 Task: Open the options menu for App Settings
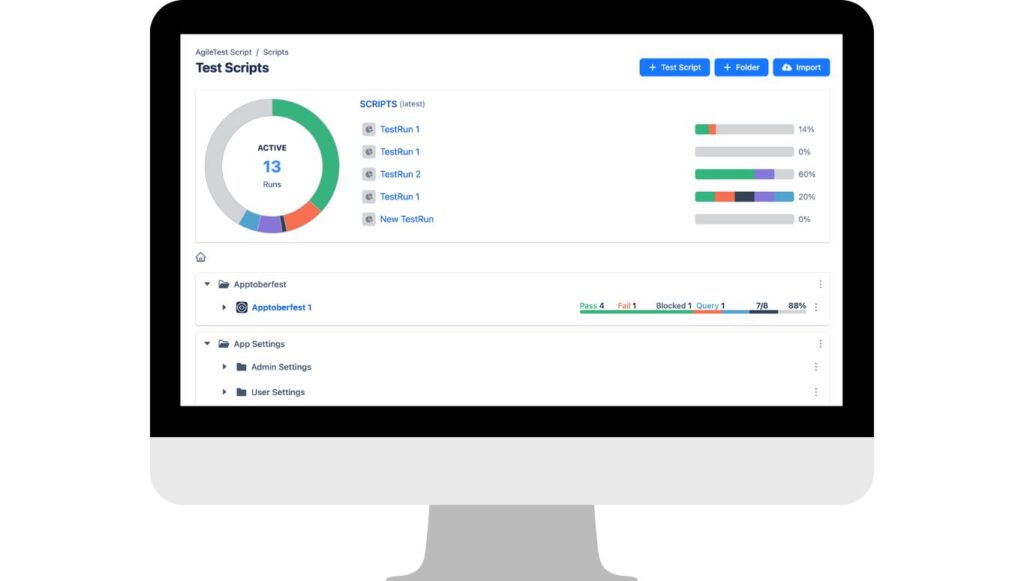[820, 343]
